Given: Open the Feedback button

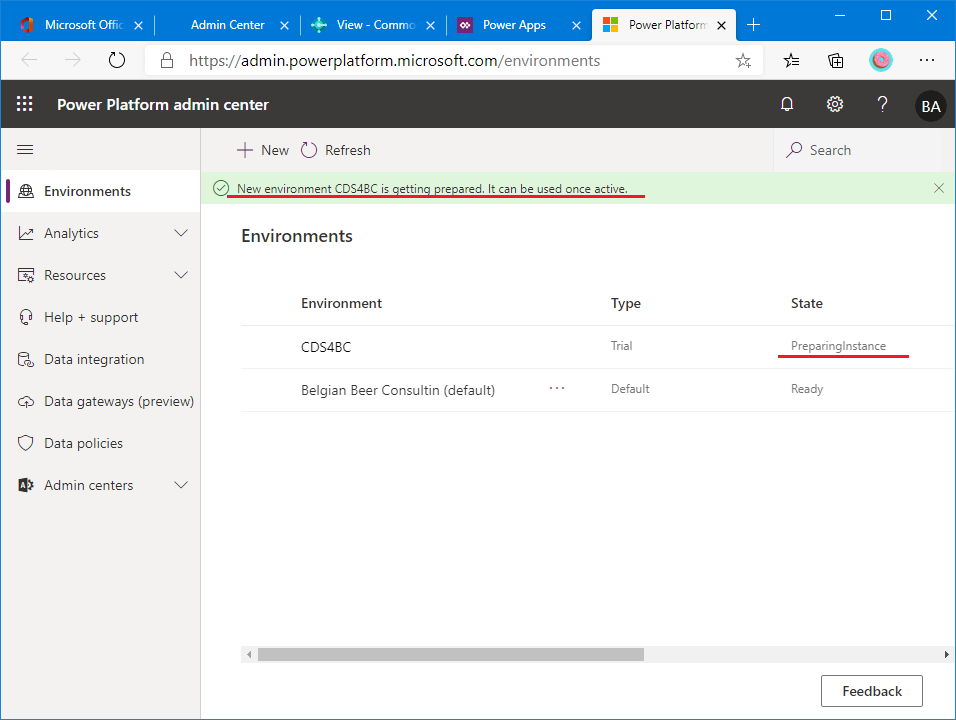Looking at the screenshot, I should [x=871, y=691].
